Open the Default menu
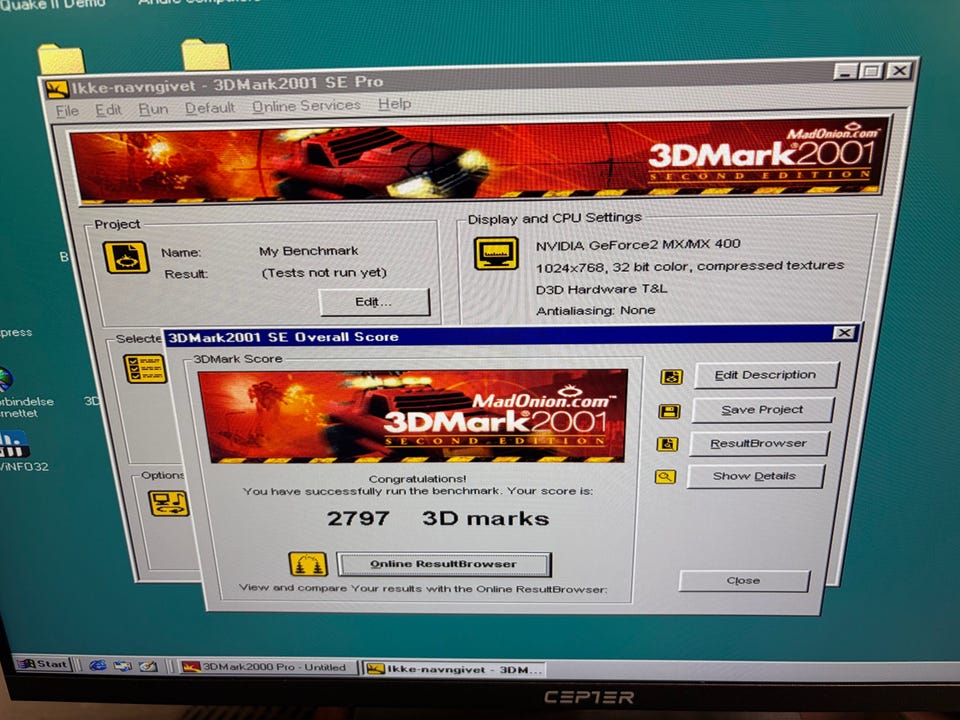Image resolution: width=960 pixels, height=720 pixels. (x=210, y=108)
